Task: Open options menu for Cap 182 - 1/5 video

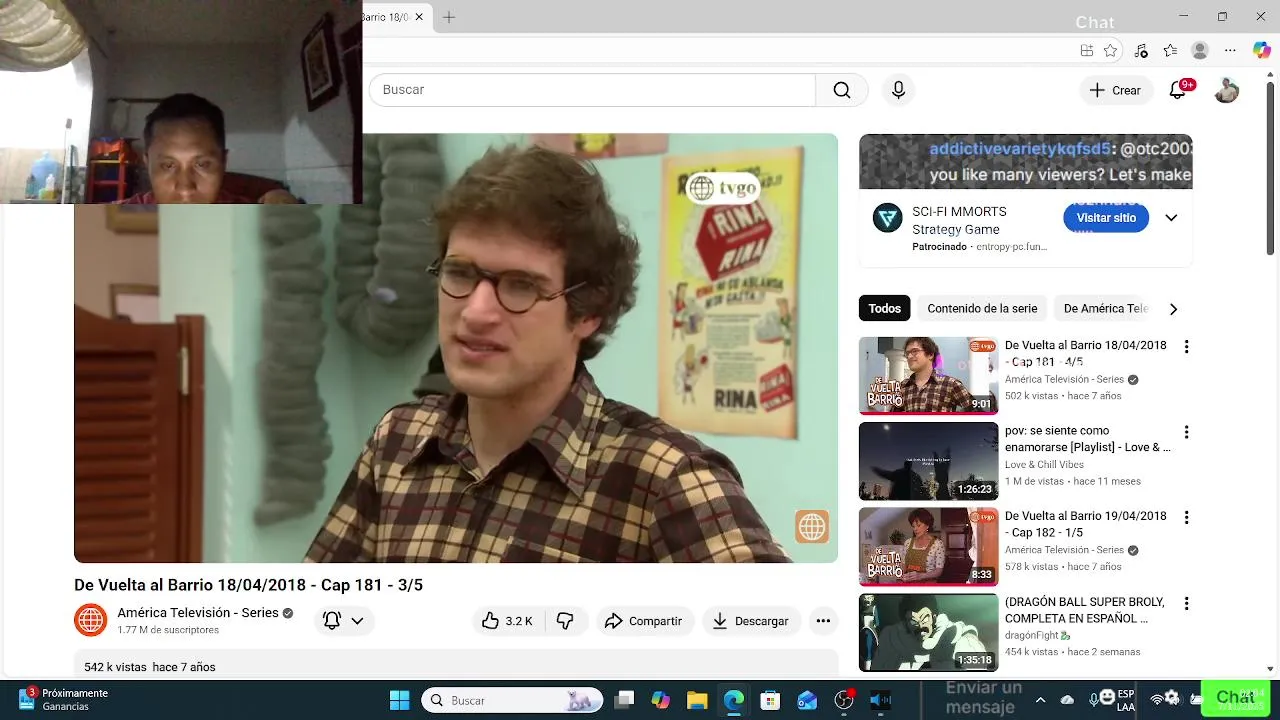Action: tap(1186, 518)
